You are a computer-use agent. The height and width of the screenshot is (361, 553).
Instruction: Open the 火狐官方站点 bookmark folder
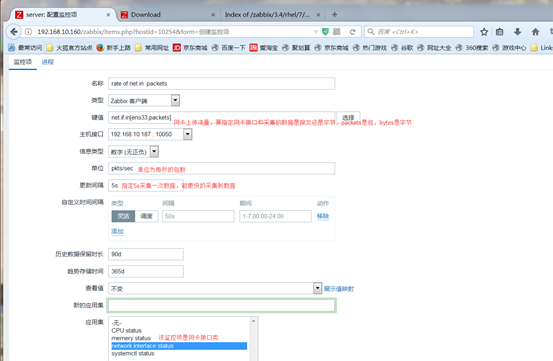[69, 47]
